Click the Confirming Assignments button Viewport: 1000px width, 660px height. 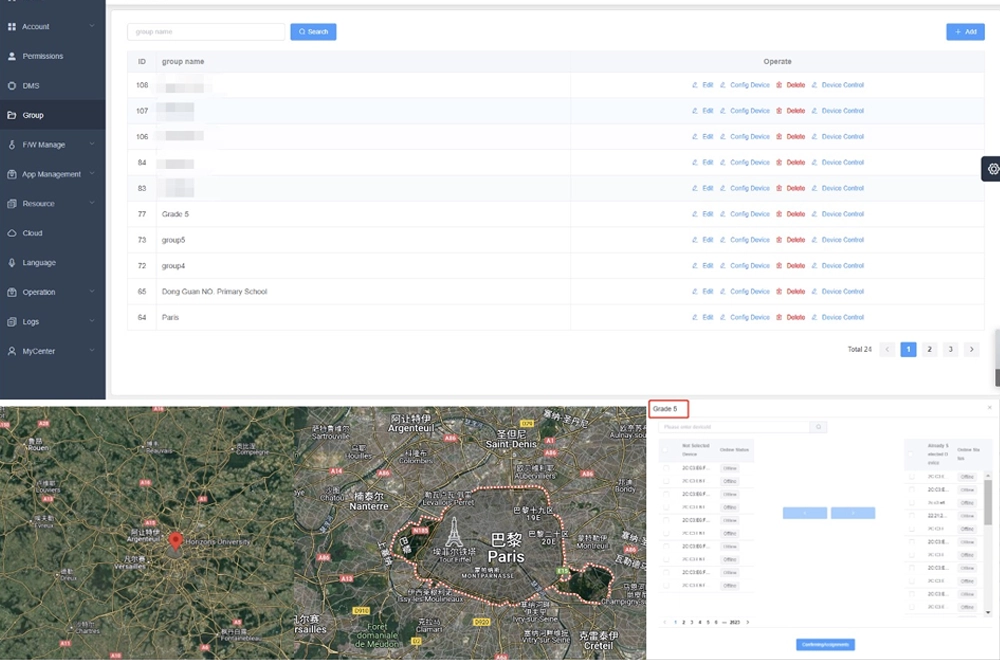tap(825, 645)
